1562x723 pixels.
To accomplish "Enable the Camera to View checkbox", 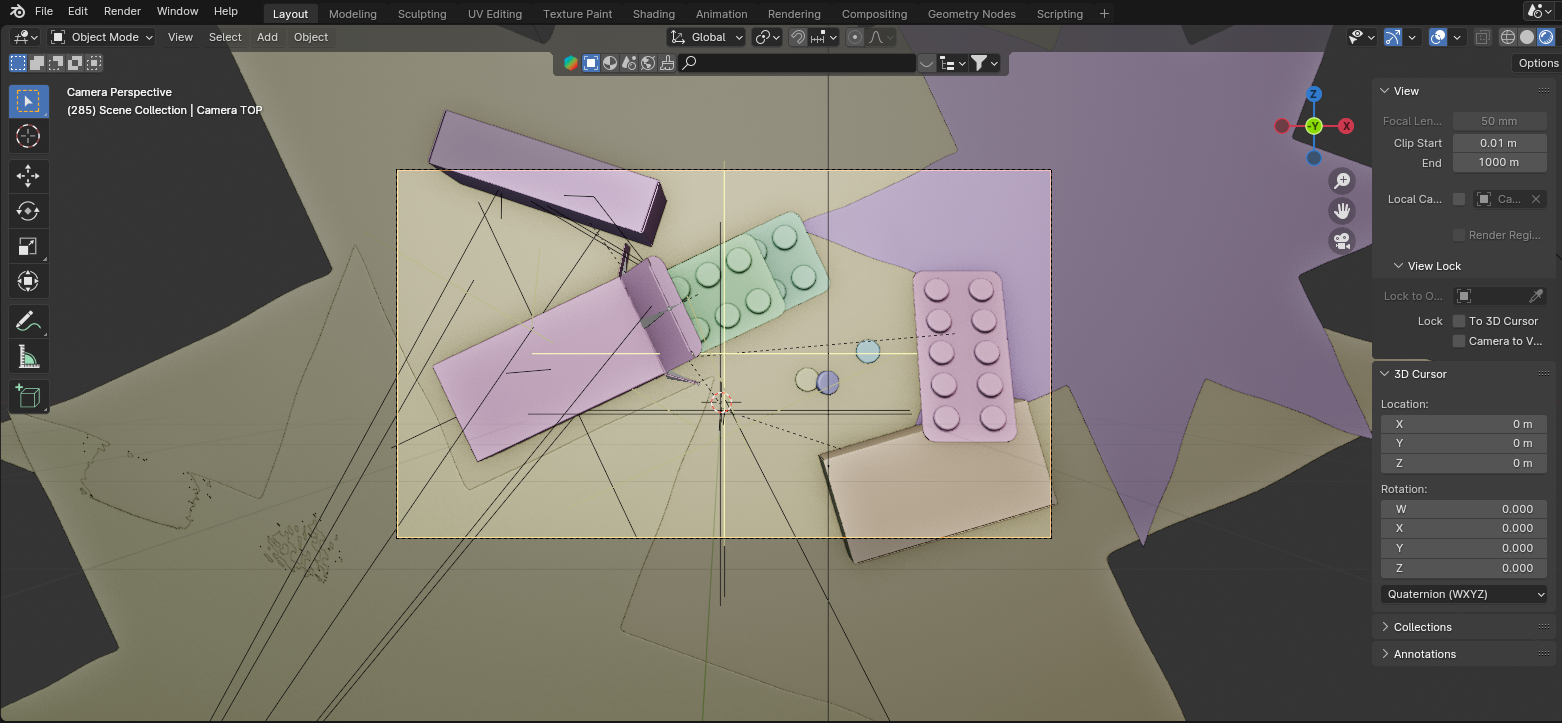I will tap(1457, 340).
